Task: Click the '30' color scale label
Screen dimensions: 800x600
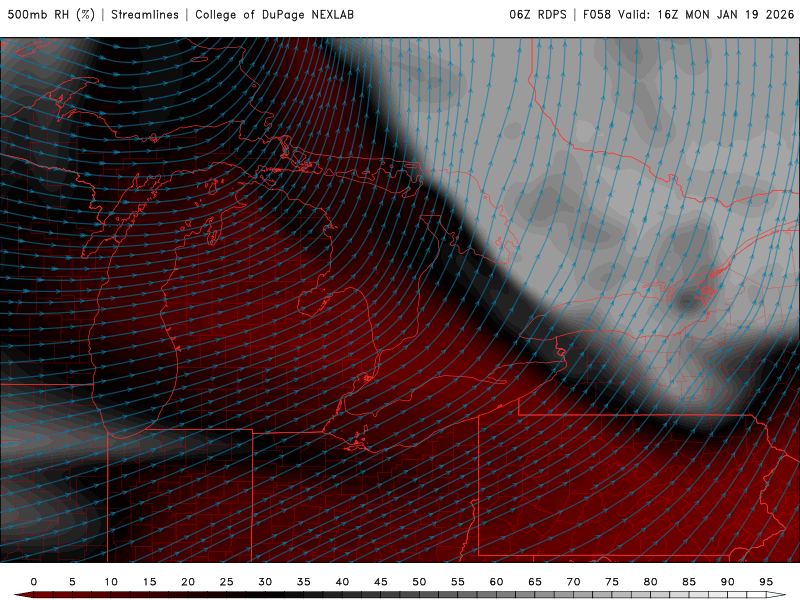Action: [265, 582]
